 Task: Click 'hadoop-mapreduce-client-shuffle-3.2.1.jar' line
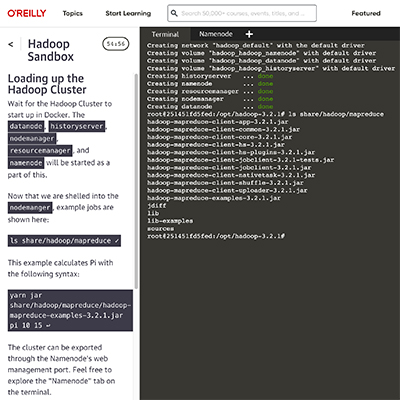click(x=225, y=183)
